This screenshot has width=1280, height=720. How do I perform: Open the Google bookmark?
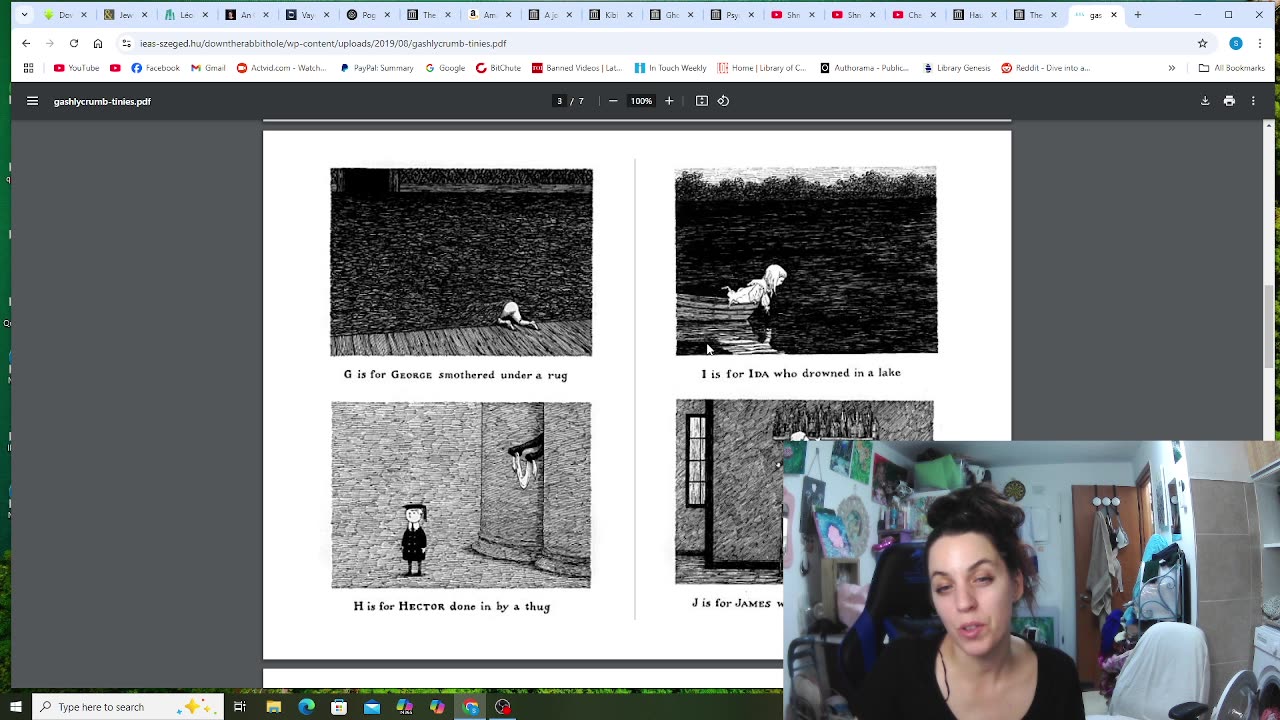[445, 68]
